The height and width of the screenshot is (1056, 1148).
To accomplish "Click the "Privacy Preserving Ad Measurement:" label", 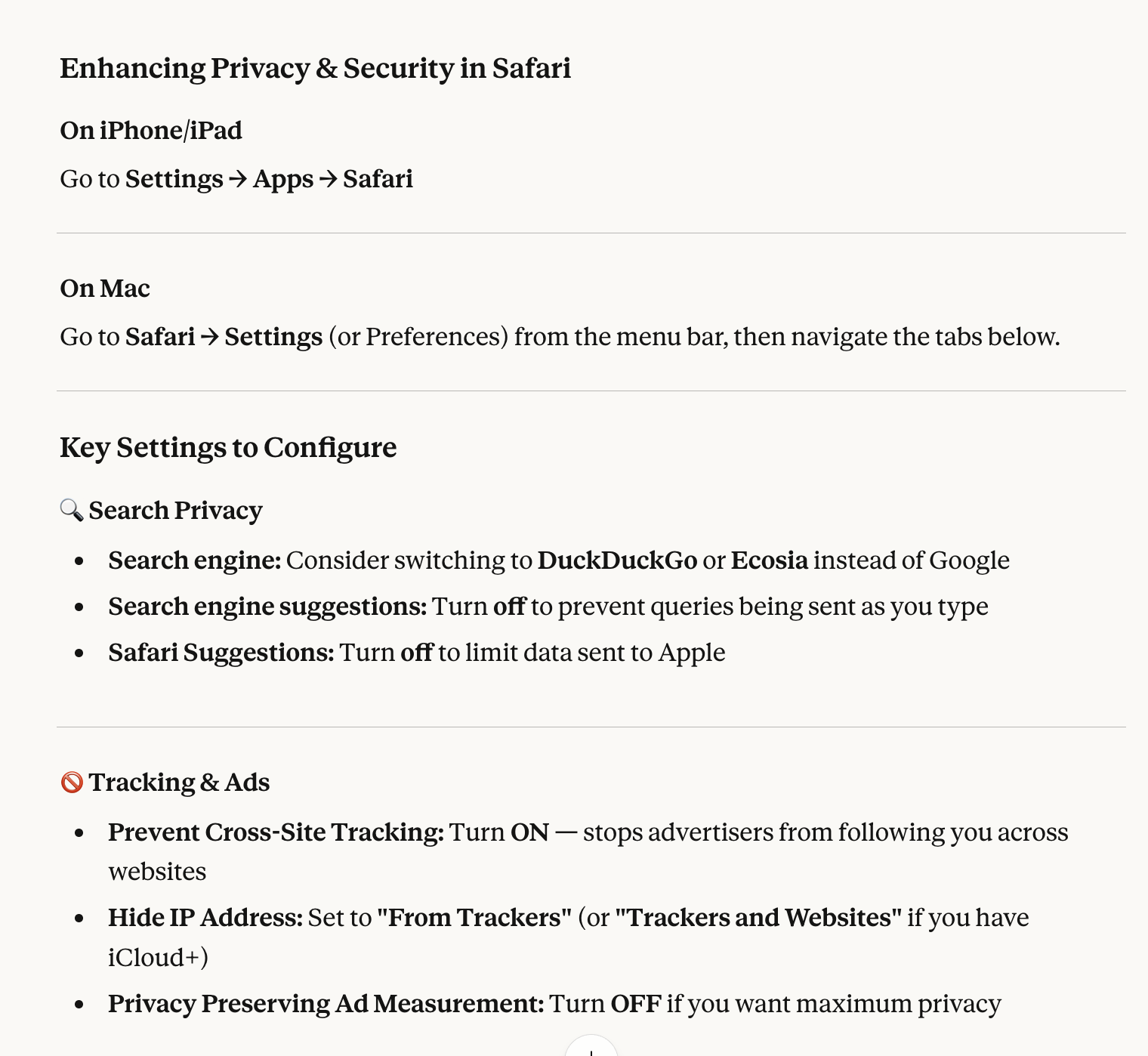I will point(326,1004).
